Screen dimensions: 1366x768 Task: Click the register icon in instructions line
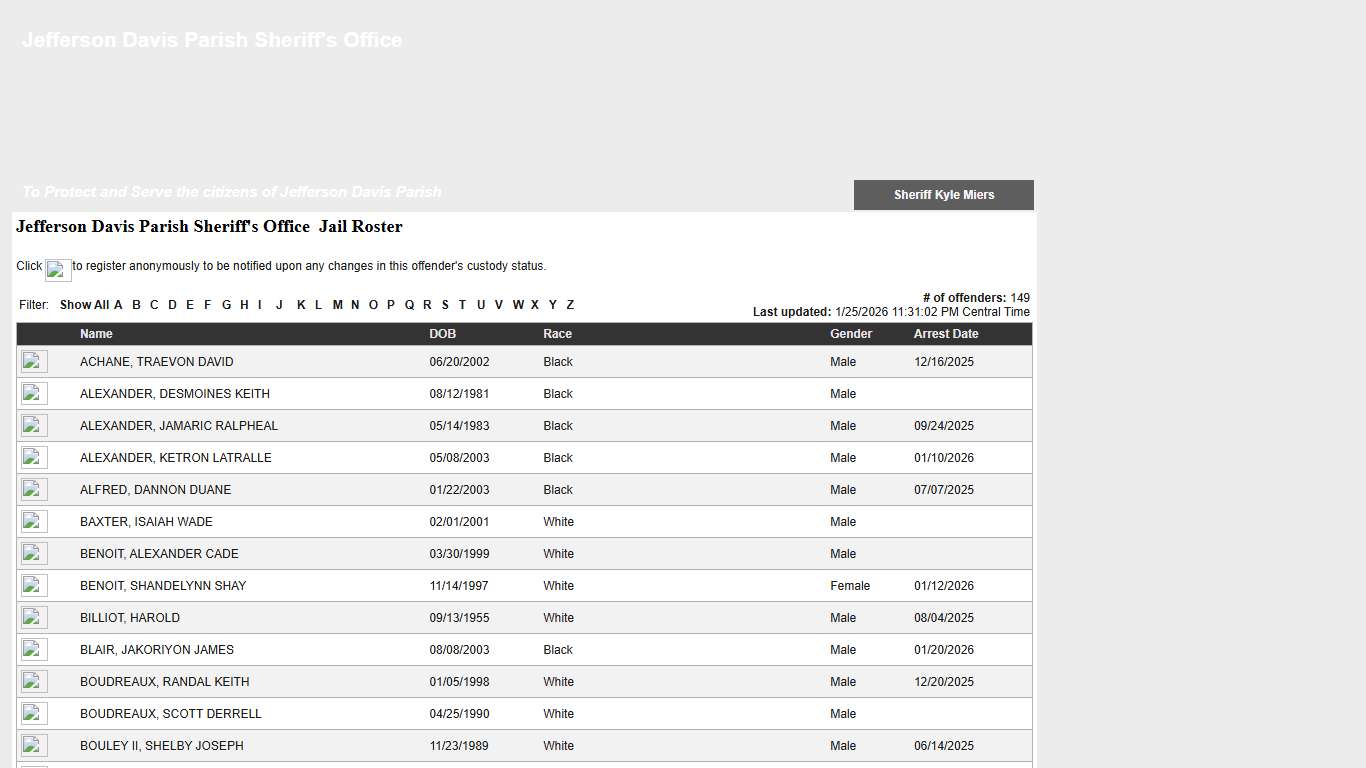click(x=57, y=270)
